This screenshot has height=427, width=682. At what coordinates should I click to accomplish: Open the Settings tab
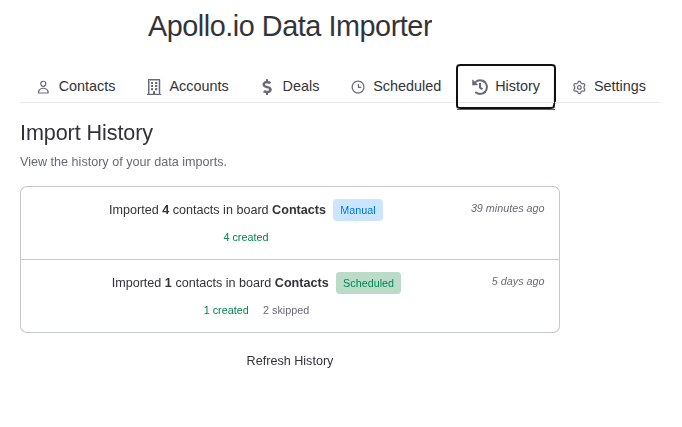click(x=609, y=87)
